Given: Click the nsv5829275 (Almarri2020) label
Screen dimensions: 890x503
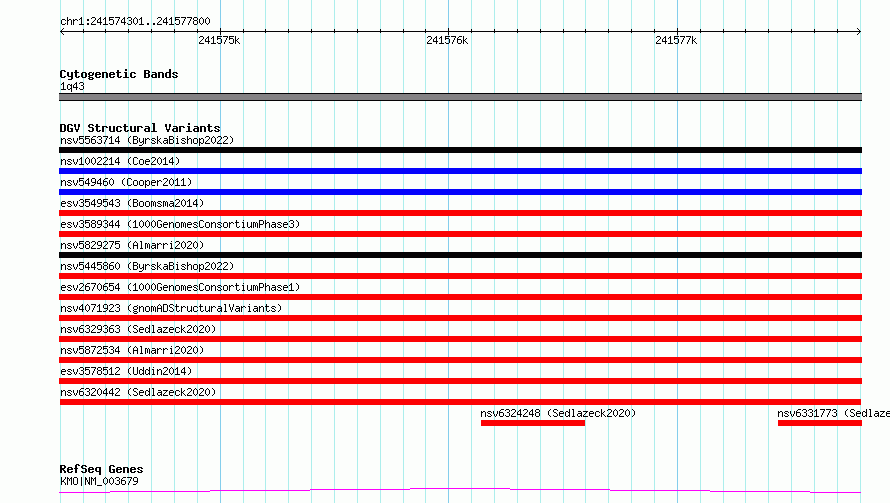Looking at the screenshot, I should (x=132, y=245).
